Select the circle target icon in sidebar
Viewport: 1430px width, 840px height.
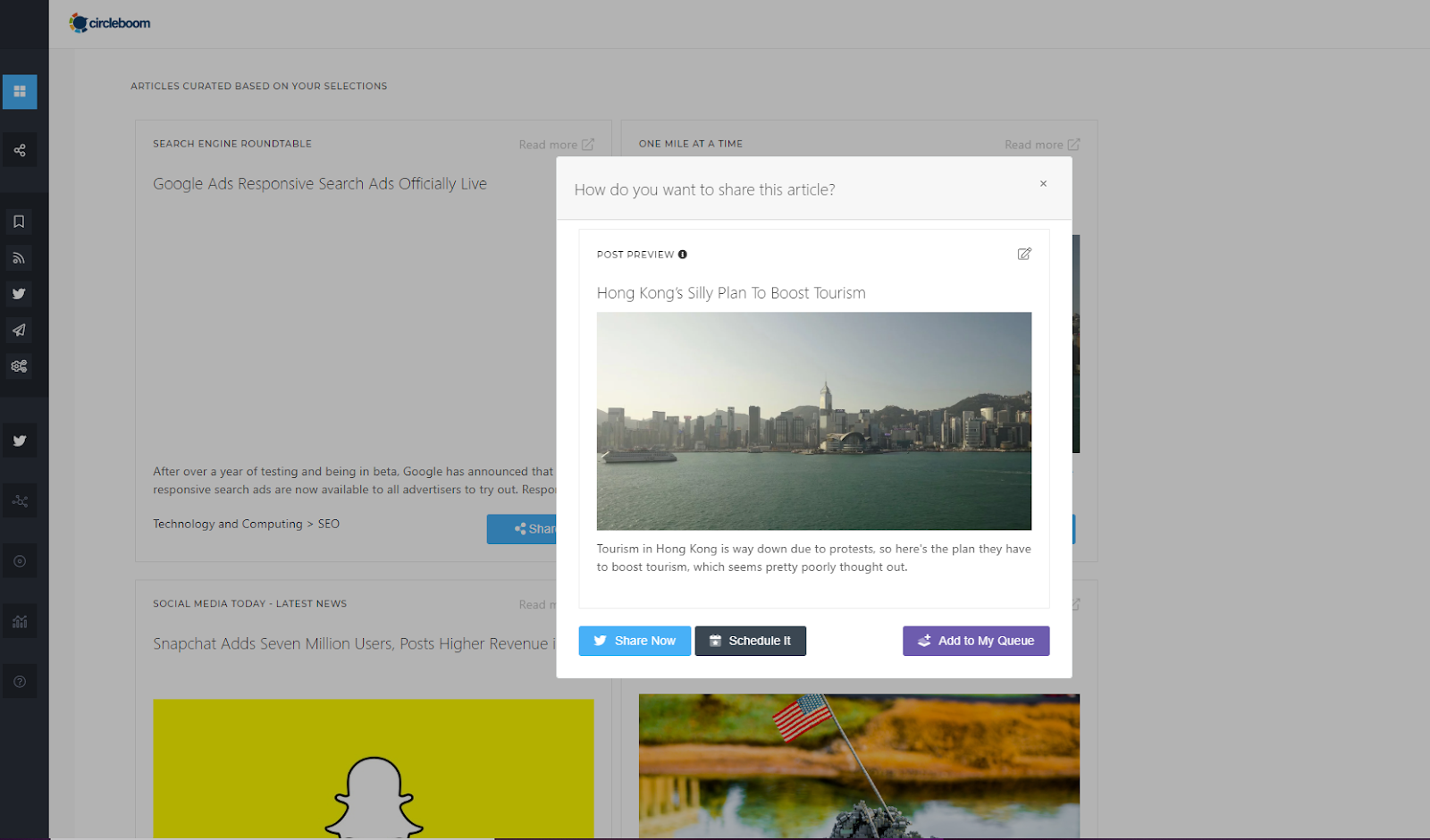coord(20,561)
